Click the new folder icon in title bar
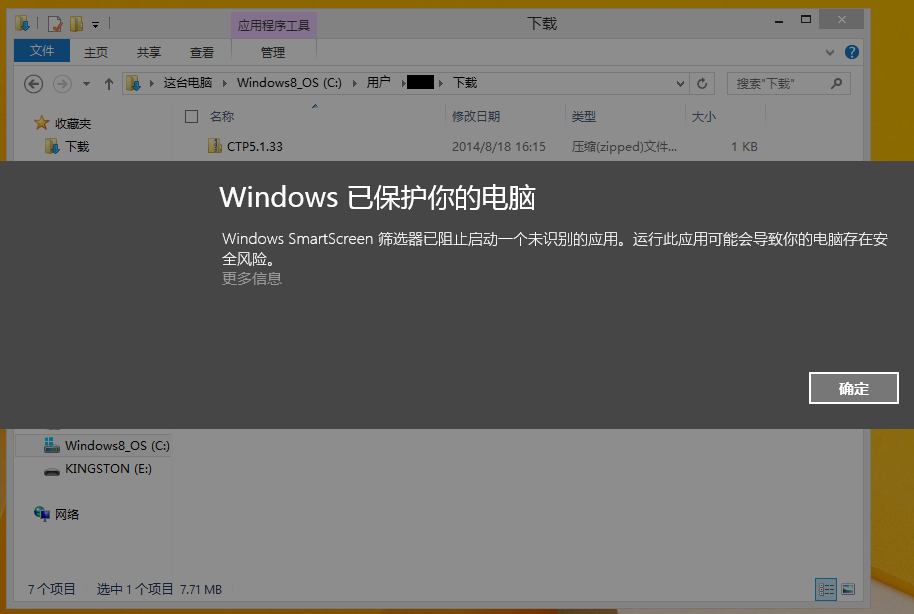Viewport: 914px width, 614px height. point(76,23)
